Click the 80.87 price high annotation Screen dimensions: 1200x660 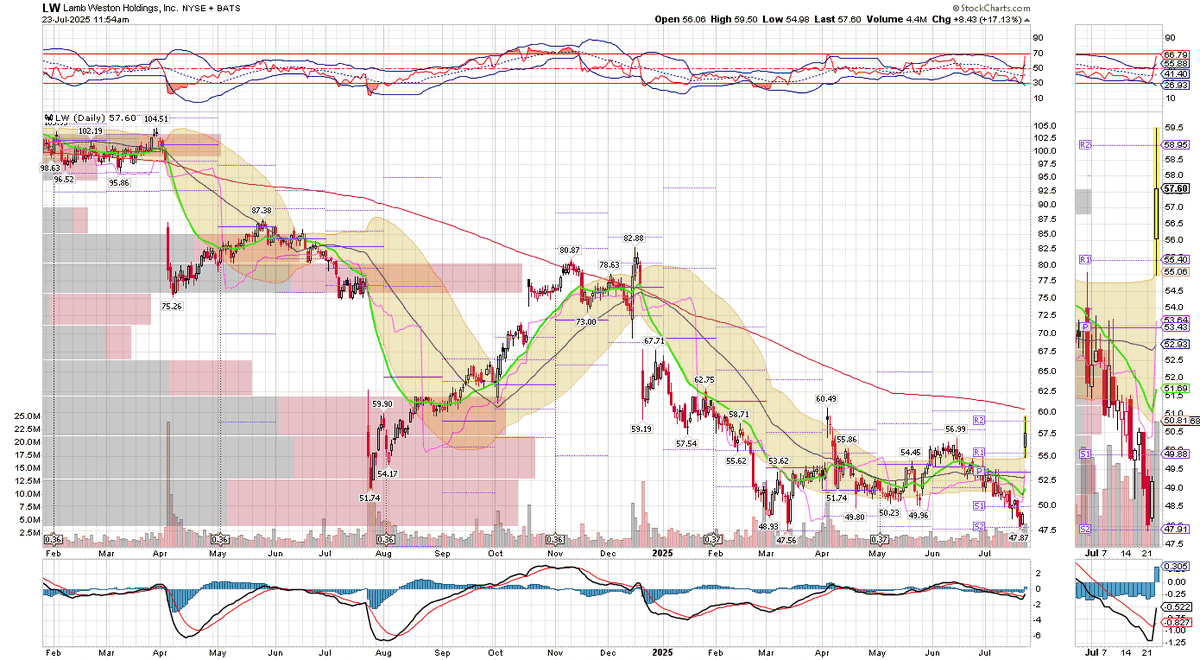pyautogui.click(x=569, y=249)
